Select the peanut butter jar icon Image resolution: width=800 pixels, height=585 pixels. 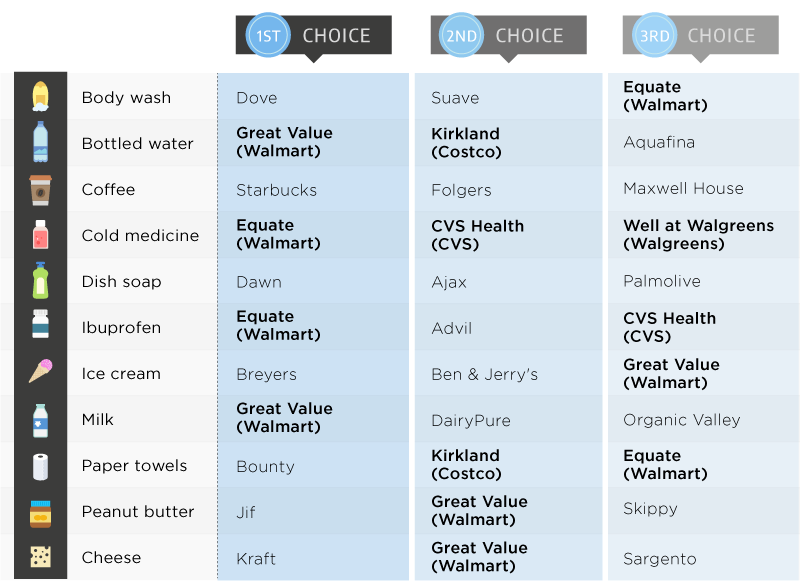[40, 512]
